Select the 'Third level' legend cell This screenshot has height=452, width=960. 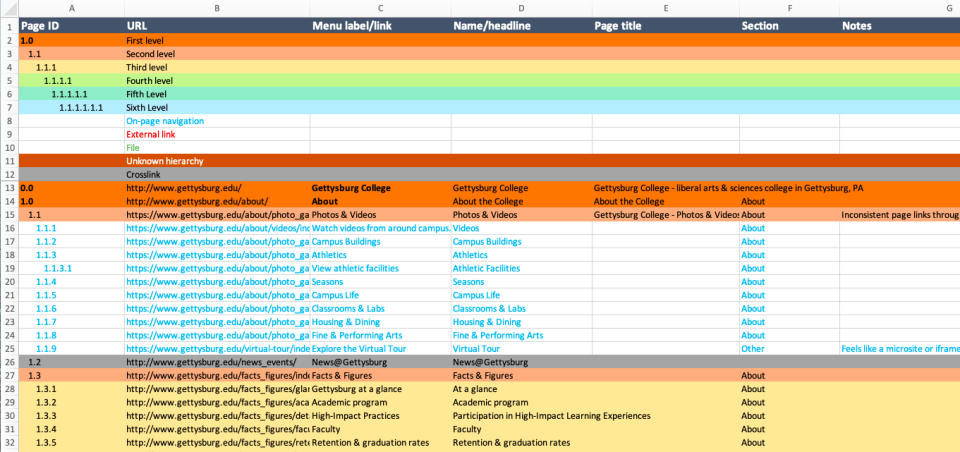tap(217, 67)
